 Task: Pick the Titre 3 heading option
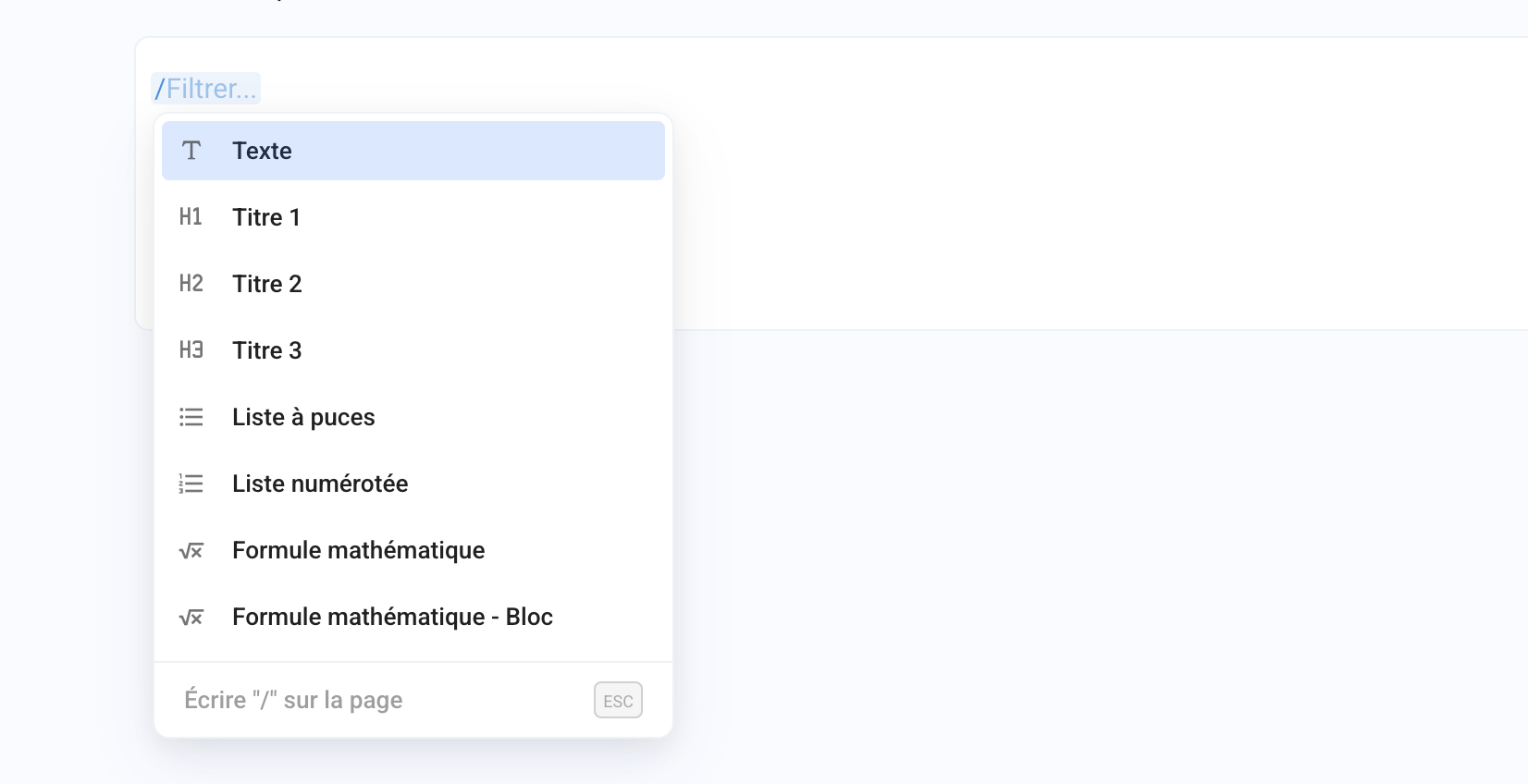(x=267, y=350)
